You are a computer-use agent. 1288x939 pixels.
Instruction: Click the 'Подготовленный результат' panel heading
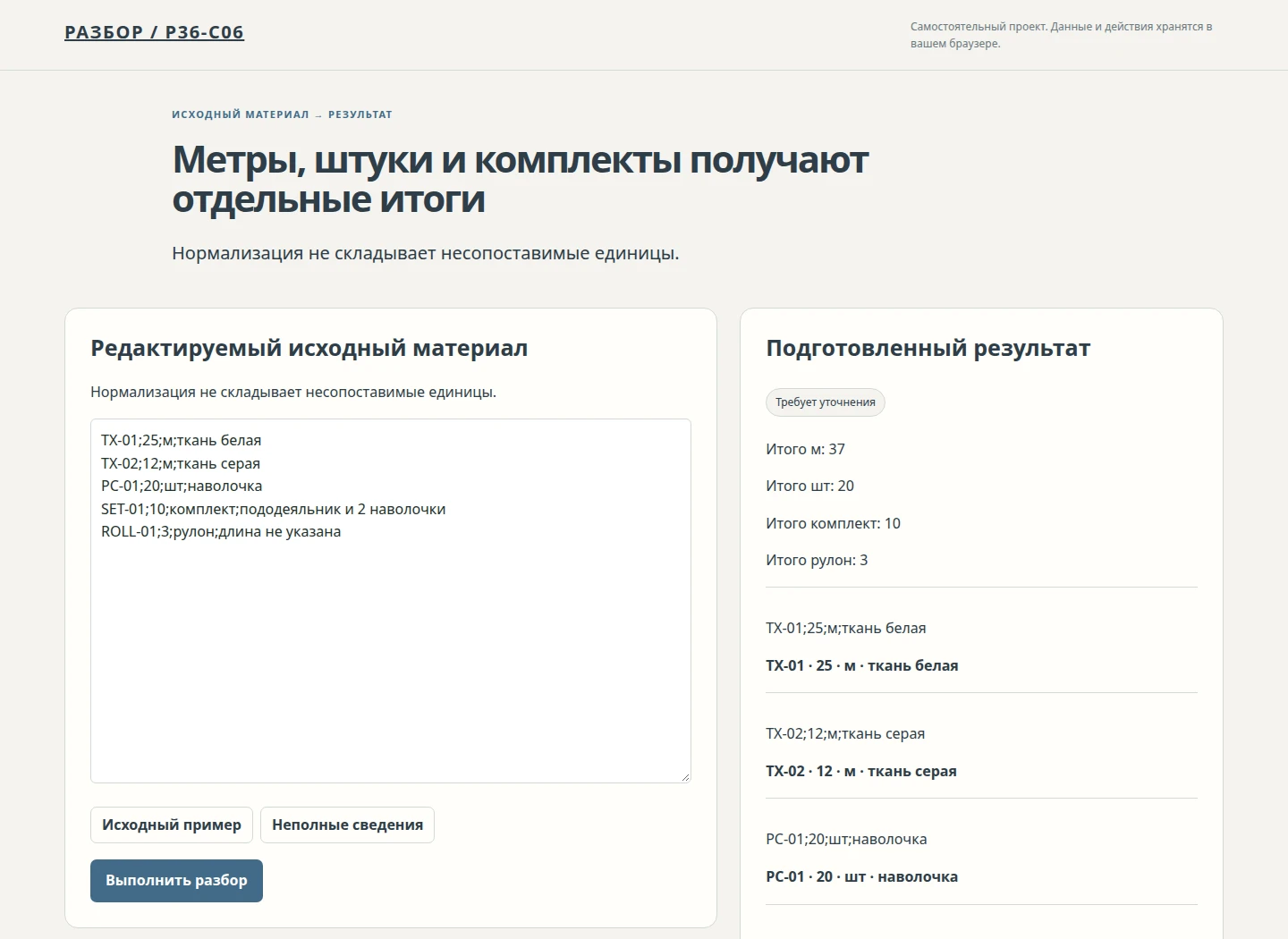coord(928,348)
